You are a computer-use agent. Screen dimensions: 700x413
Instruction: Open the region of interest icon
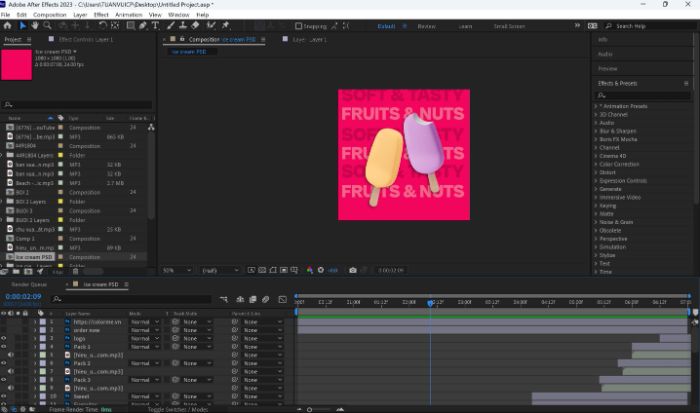click(x=283, y=270)
